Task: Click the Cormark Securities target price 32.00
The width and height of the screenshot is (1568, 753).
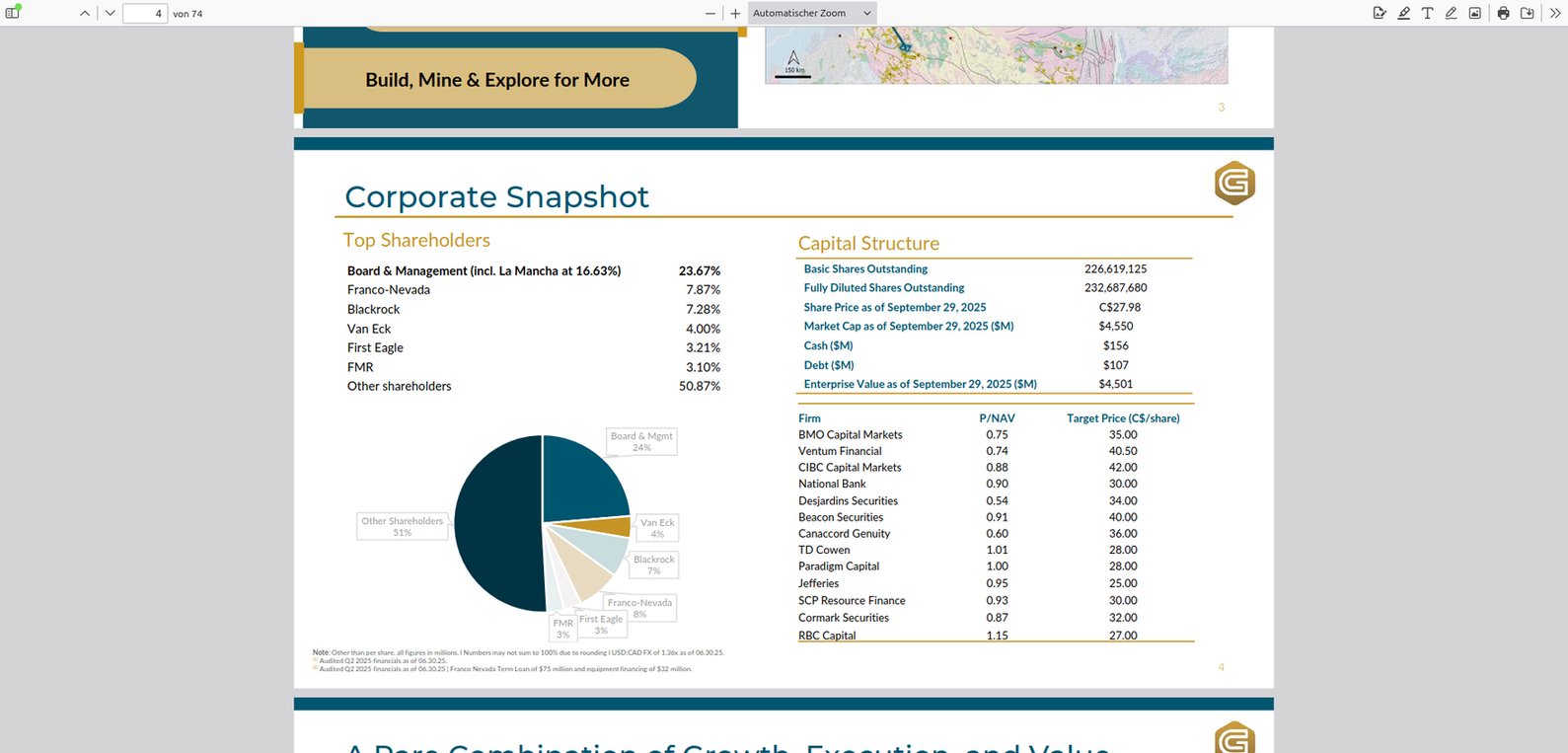Action: [x=1123, y=618]
